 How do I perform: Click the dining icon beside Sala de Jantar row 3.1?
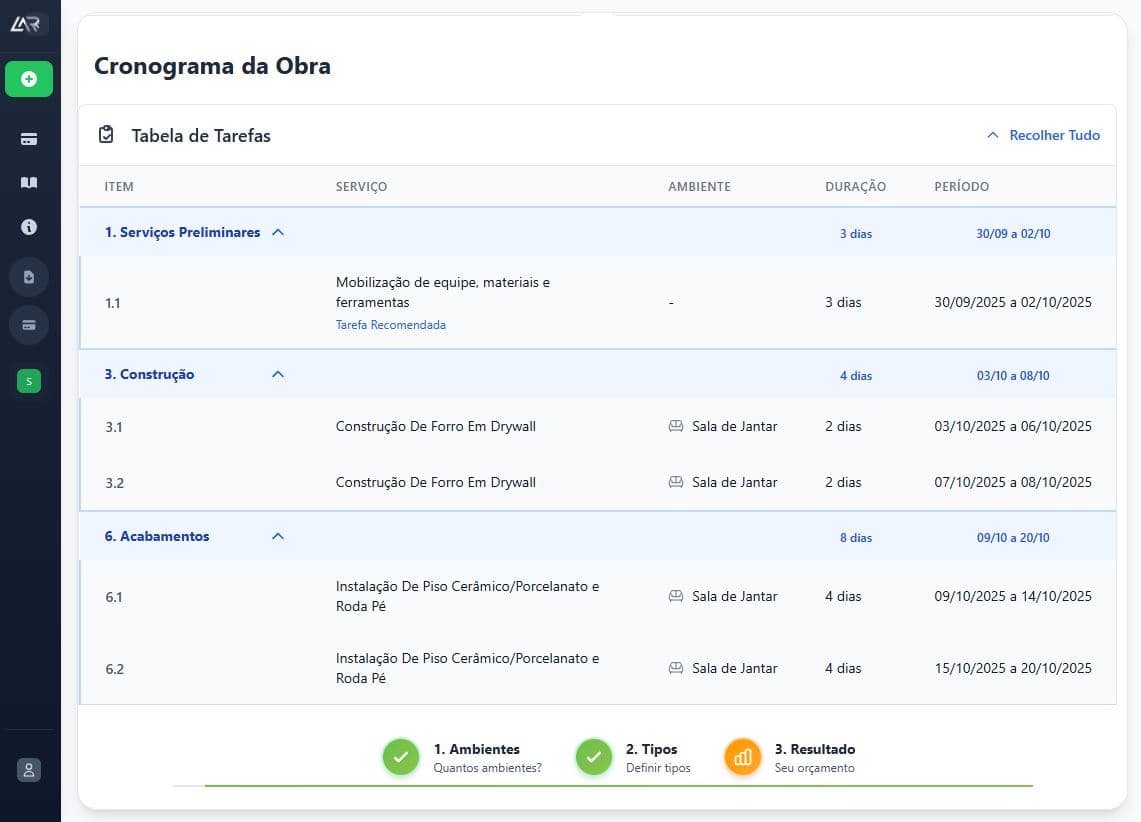[x=677, y=426]
